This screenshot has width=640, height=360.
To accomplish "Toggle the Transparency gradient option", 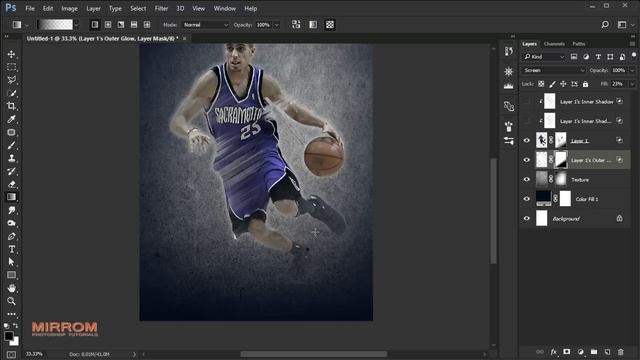I will (330, 25).
